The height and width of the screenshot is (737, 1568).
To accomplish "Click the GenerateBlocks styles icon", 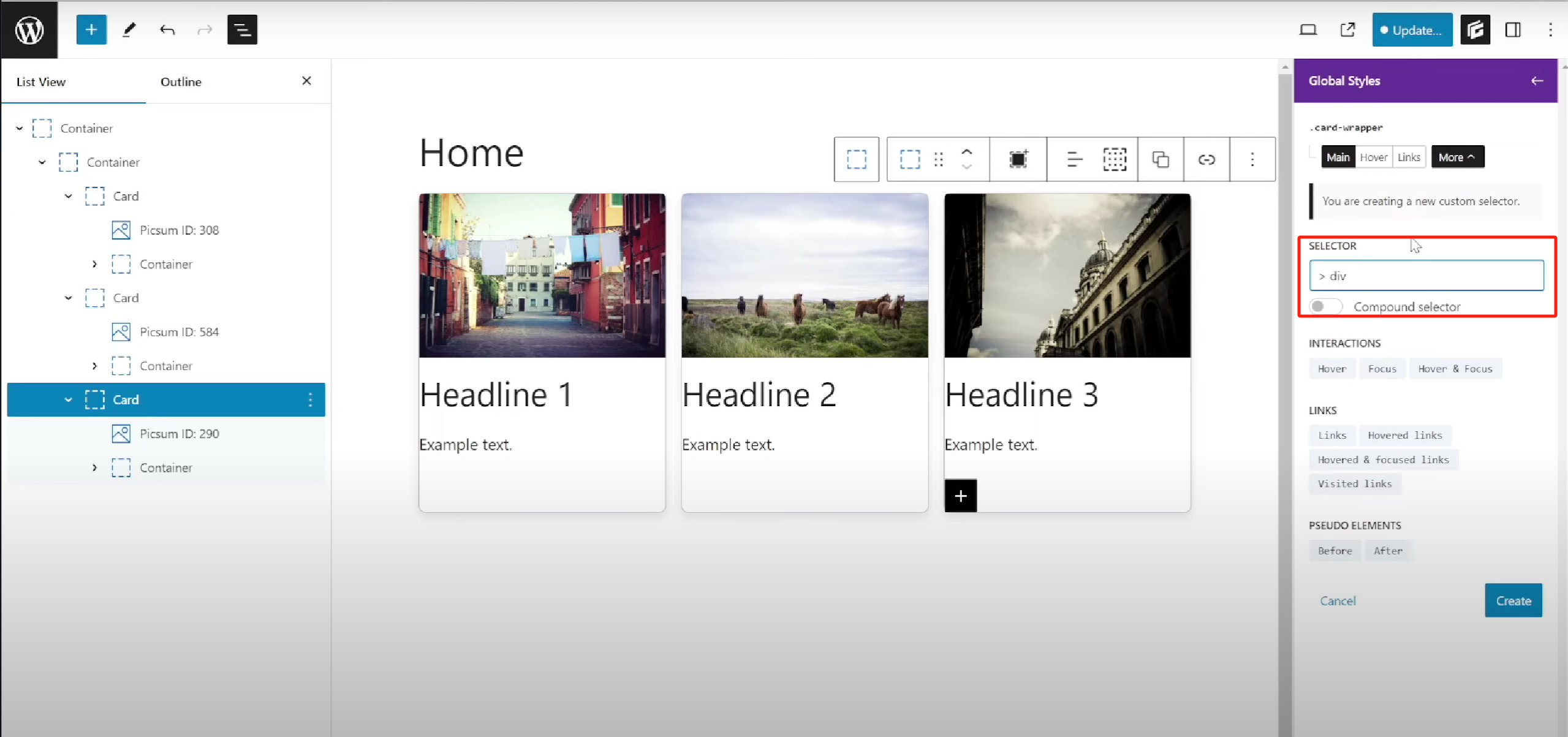I will (x=1474, y=29).
